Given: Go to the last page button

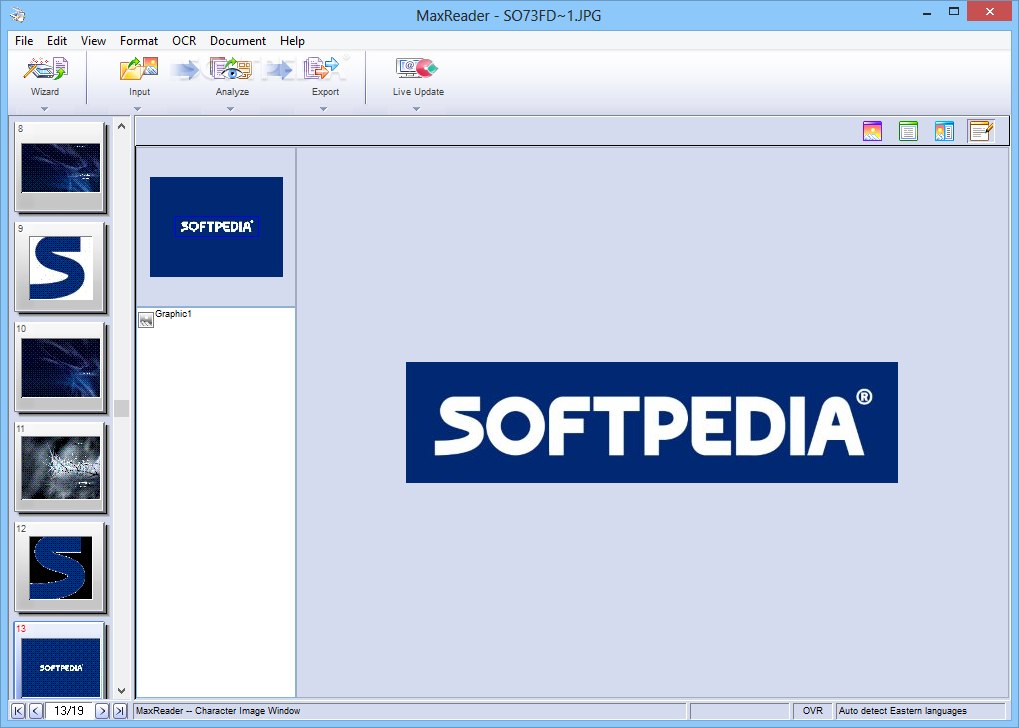Looking at the screenshot, I should pos(120,710).
